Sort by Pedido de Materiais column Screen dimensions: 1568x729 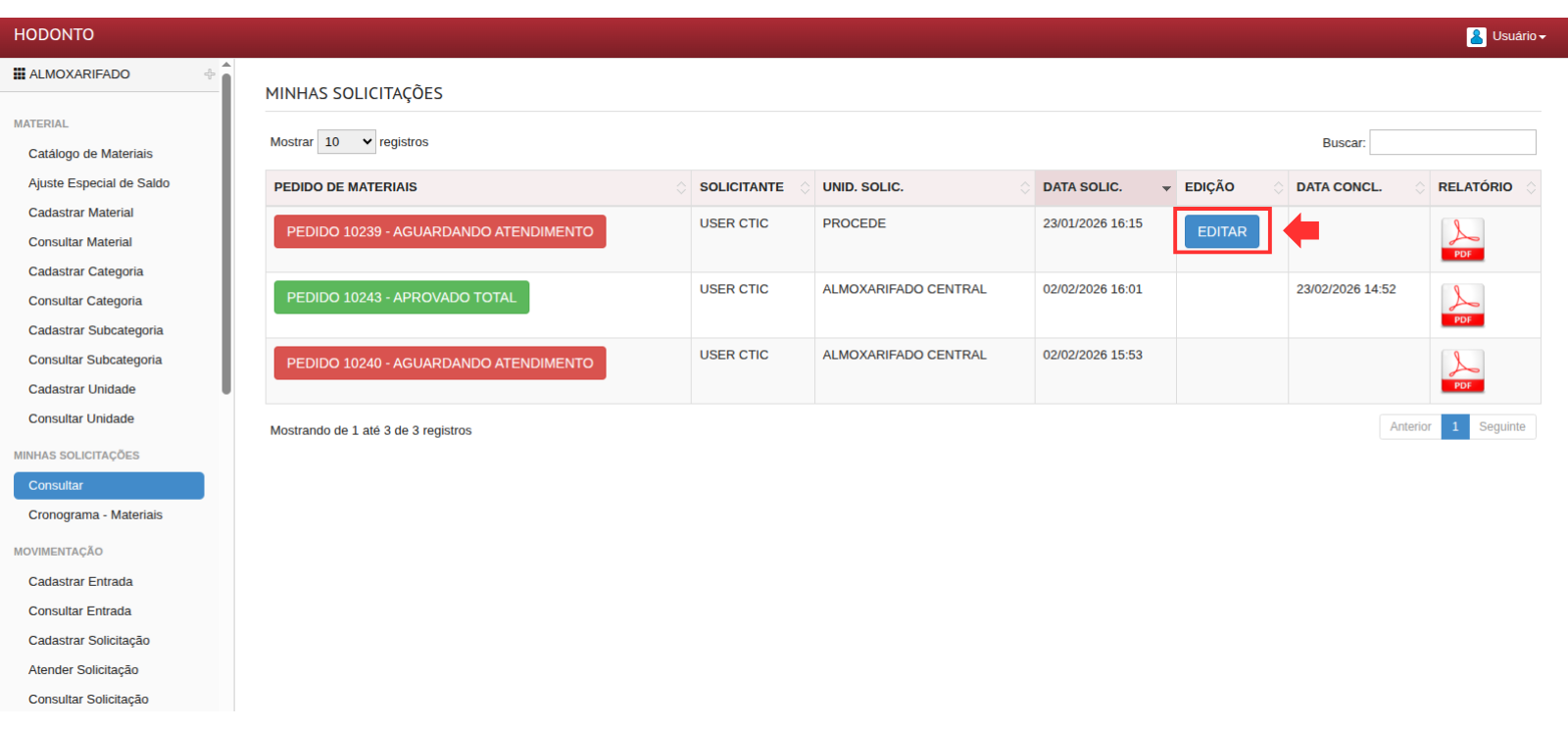coord(477,187)
